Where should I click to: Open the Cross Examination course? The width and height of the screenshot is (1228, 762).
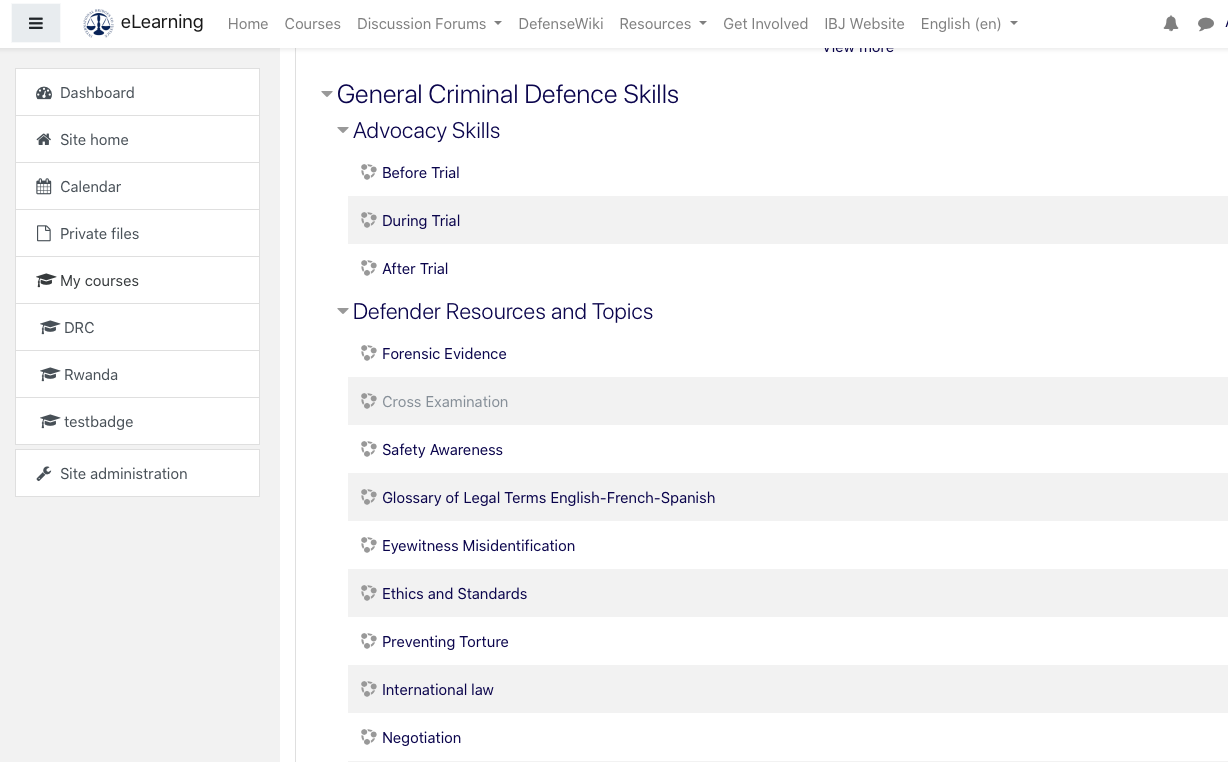[x=445, y=402]
